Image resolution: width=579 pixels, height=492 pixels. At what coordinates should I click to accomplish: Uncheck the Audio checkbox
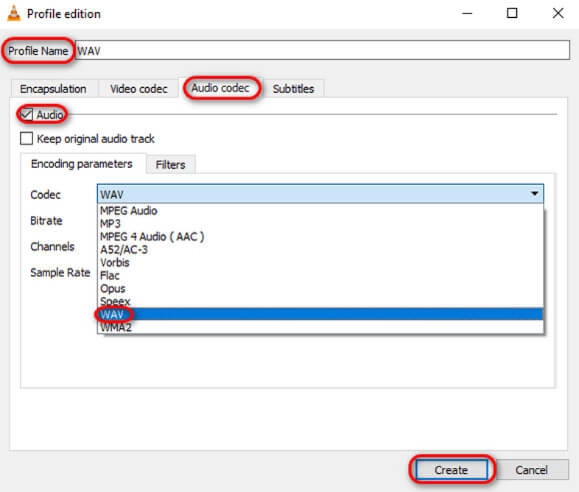tap(26, 115)
